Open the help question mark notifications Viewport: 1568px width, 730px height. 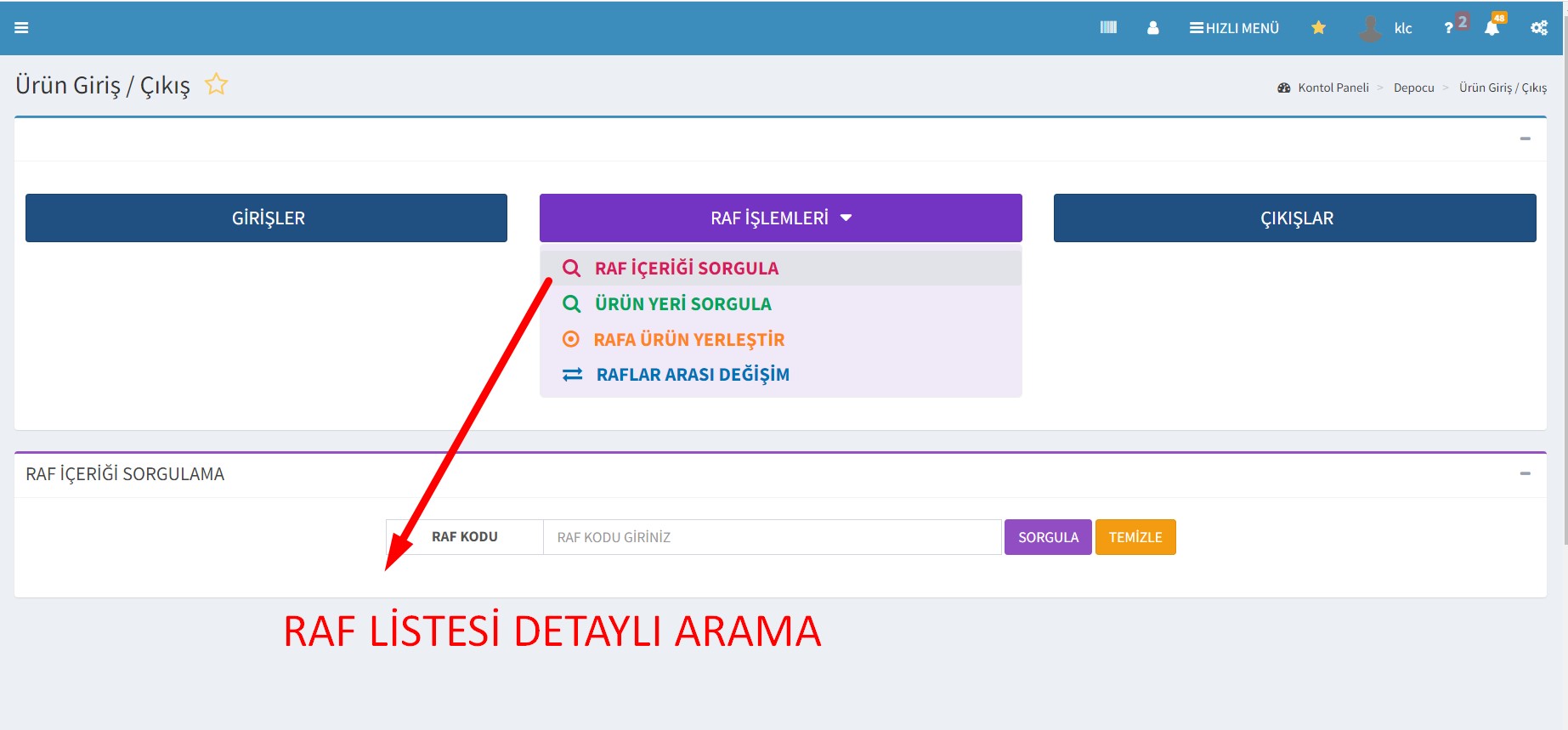point(1450,28)
